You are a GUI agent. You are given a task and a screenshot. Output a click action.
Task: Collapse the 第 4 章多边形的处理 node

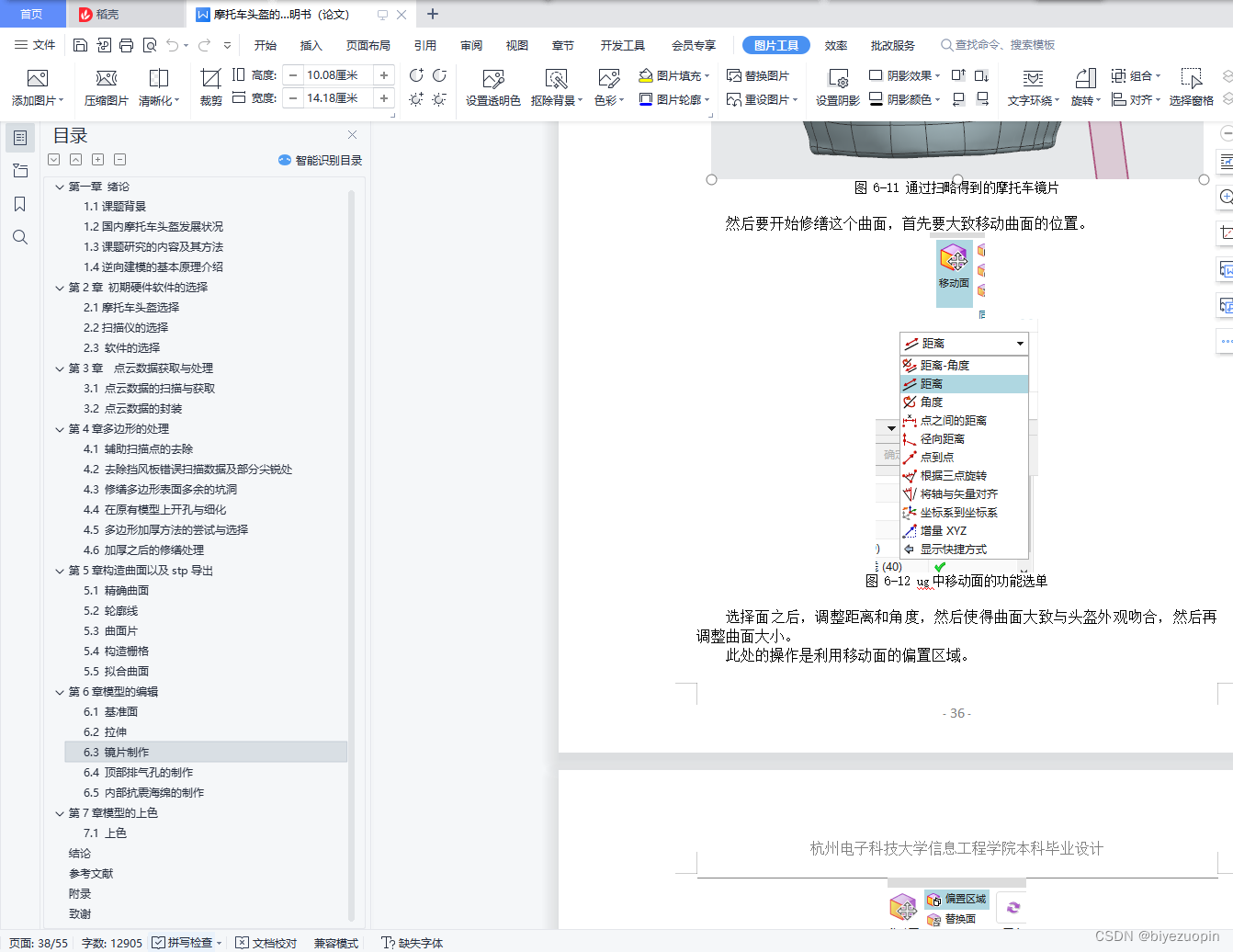[x=60, y=429]
